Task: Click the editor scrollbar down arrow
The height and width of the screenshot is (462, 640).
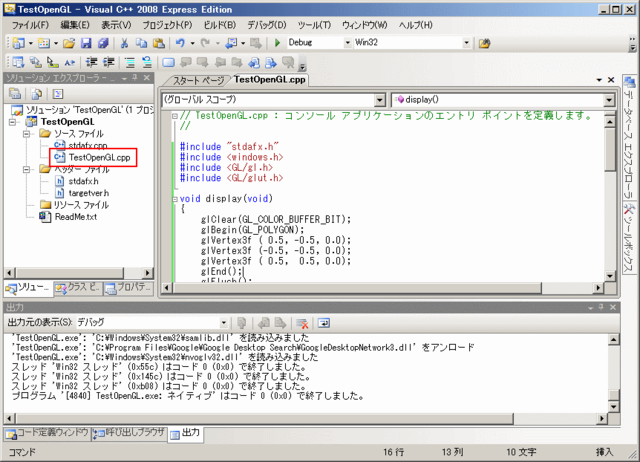Action: 610,276
